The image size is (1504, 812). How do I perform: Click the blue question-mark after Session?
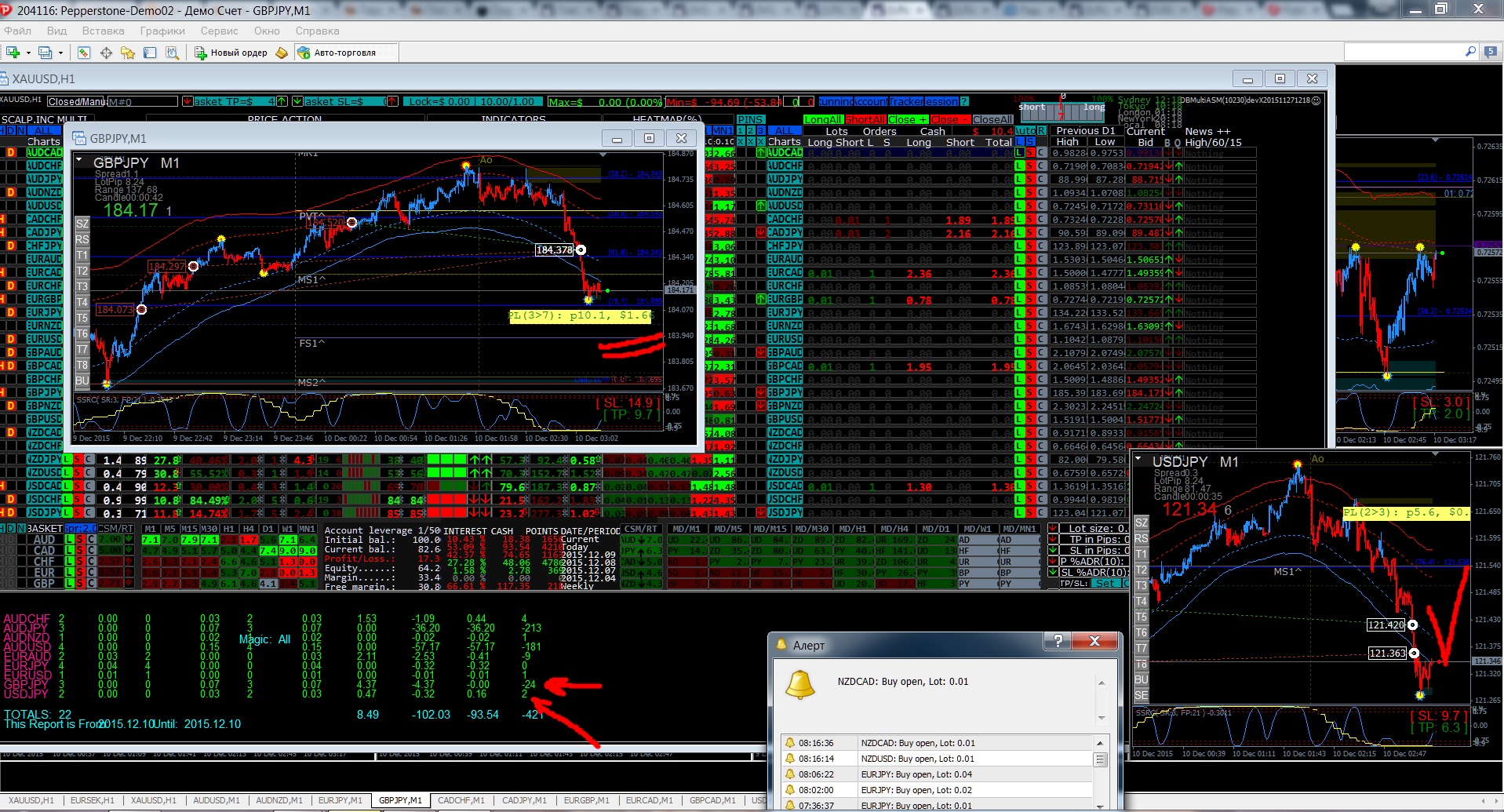pyautogui.click(x=964, y=101)
